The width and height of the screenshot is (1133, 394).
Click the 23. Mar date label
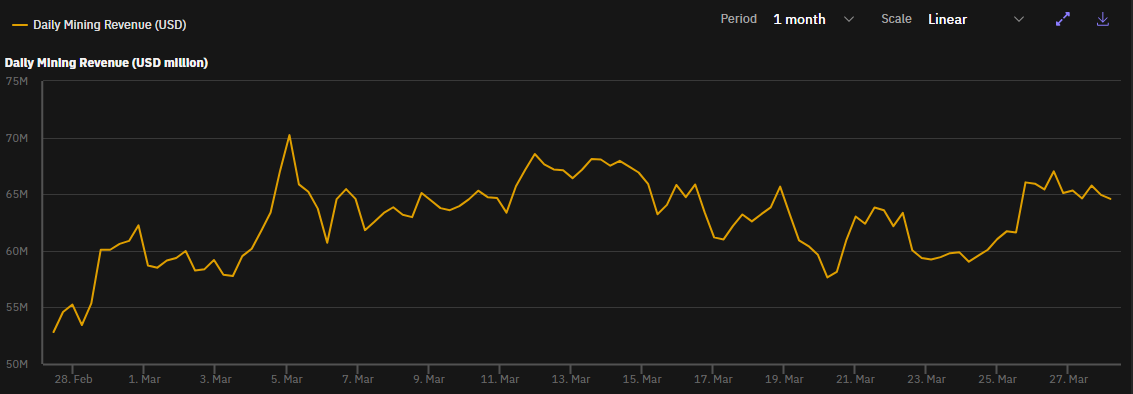coord(925,380)
